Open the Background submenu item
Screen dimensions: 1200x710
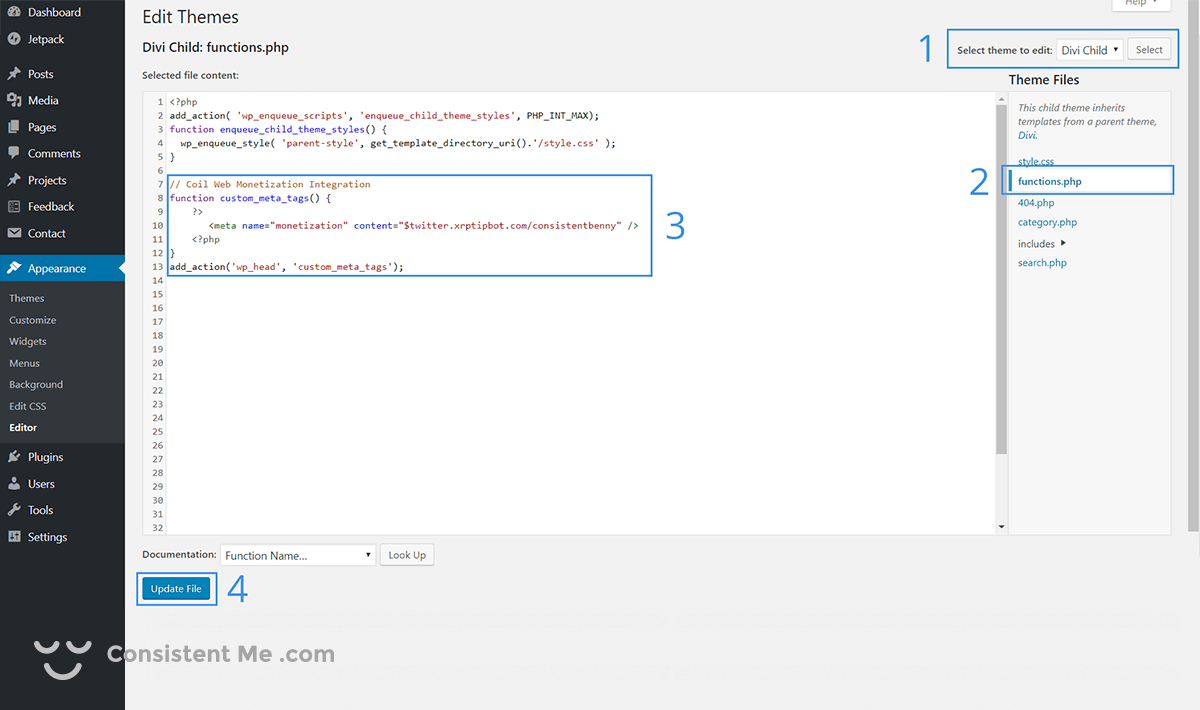(x=36, y=384)
